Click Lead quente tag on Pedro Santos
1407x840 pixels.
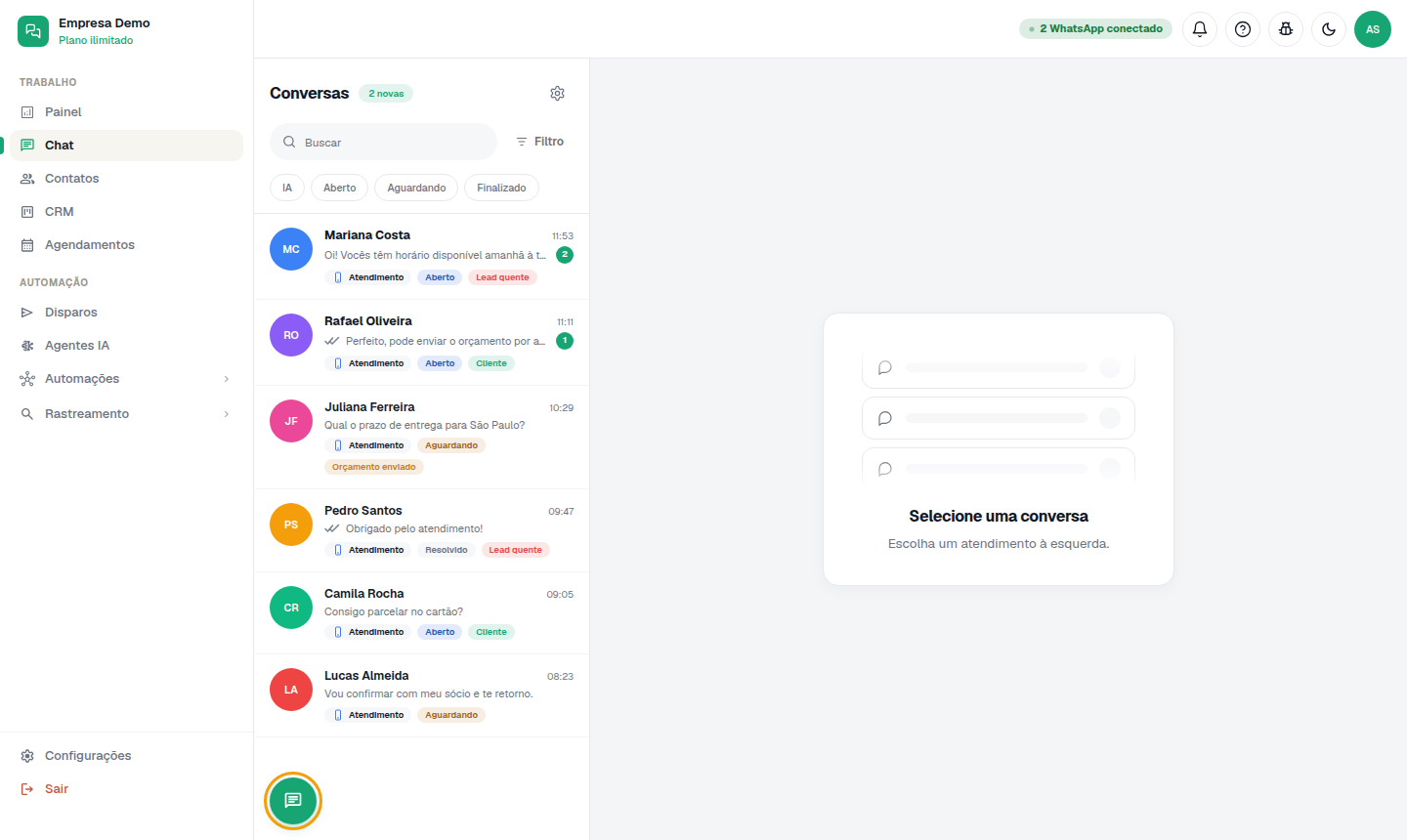pyautogui.click(x=515, y=550)
